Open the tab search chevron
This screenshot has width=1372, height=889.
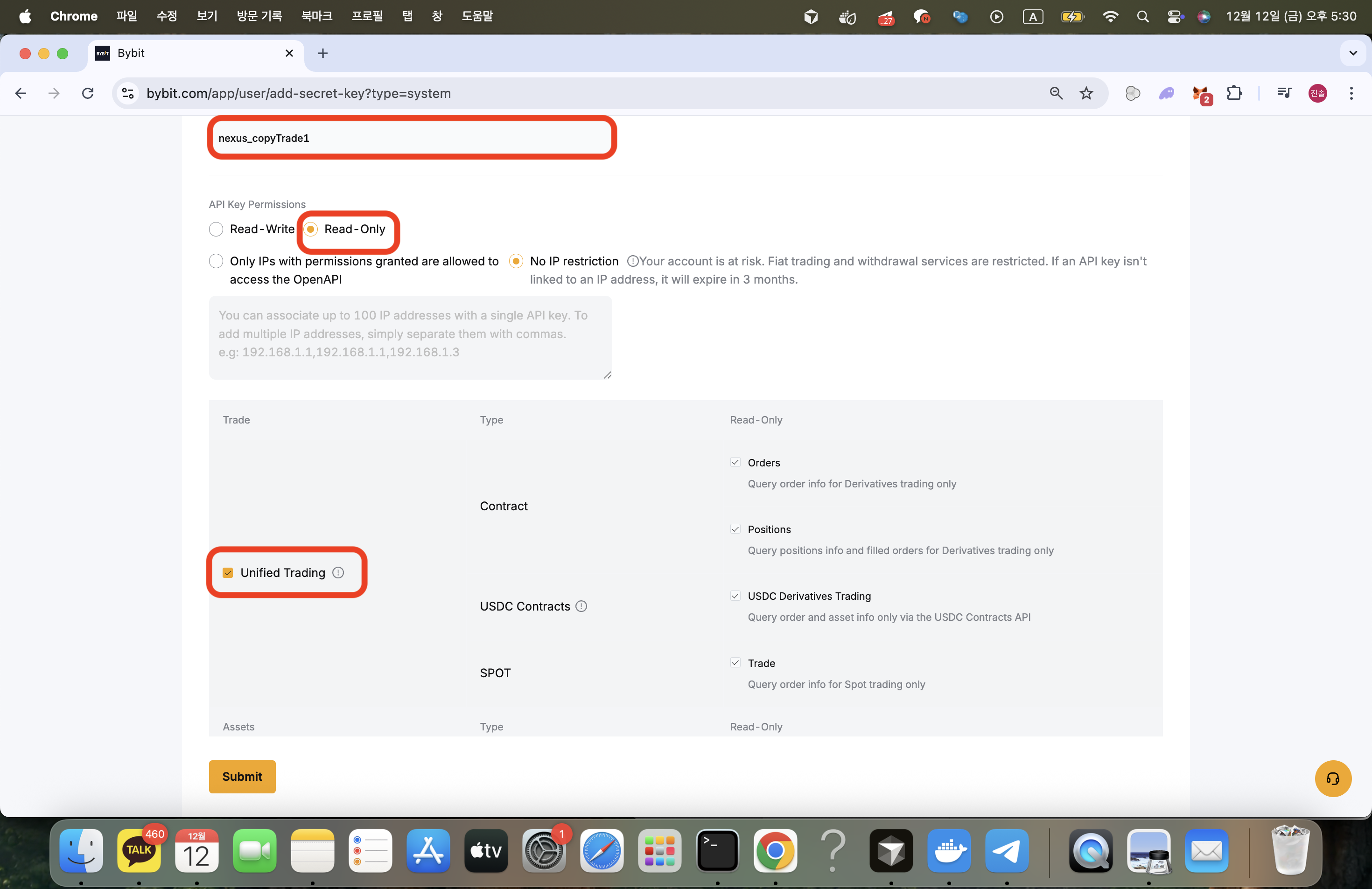1353,53
